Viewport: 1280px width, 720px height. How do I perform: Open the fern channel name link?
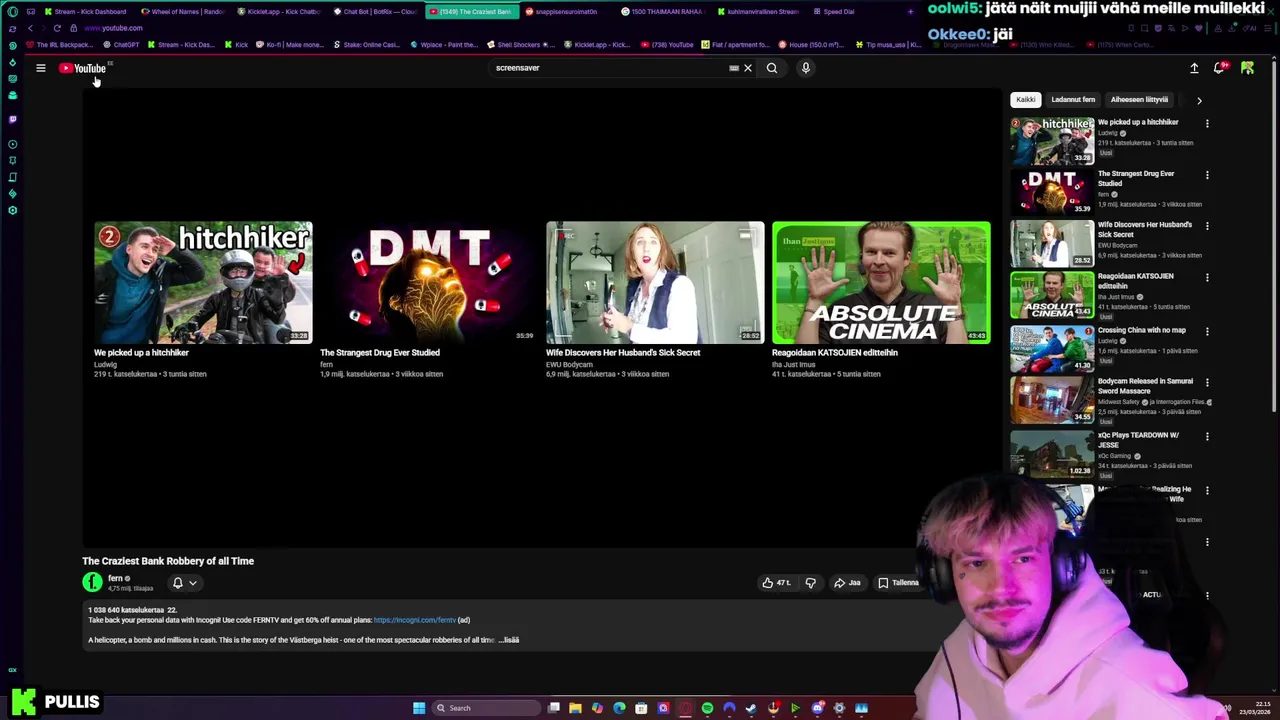[115, 578]
